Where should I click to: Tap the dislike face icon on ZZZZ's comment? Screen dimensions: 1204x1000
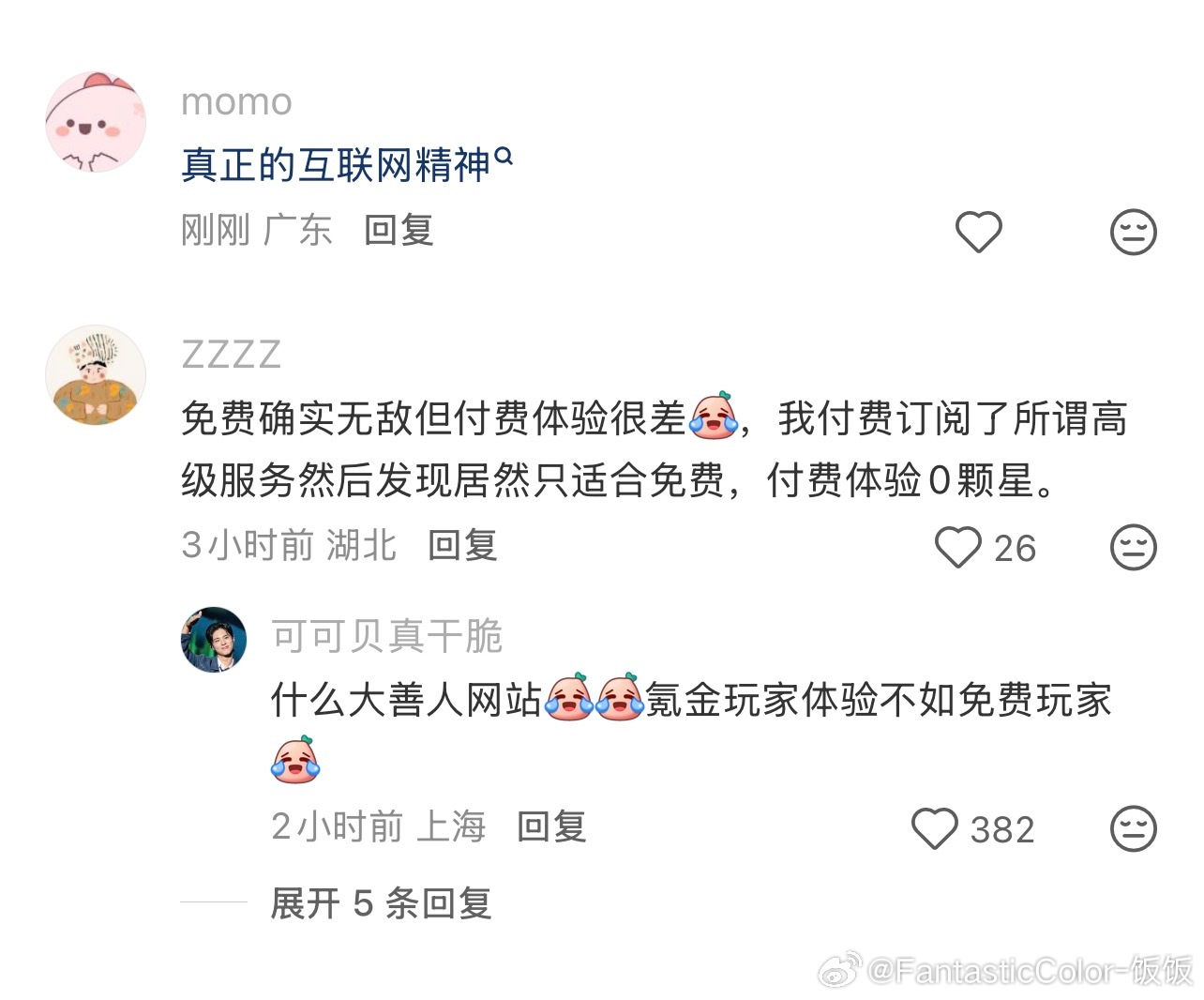click(1133, 547)
